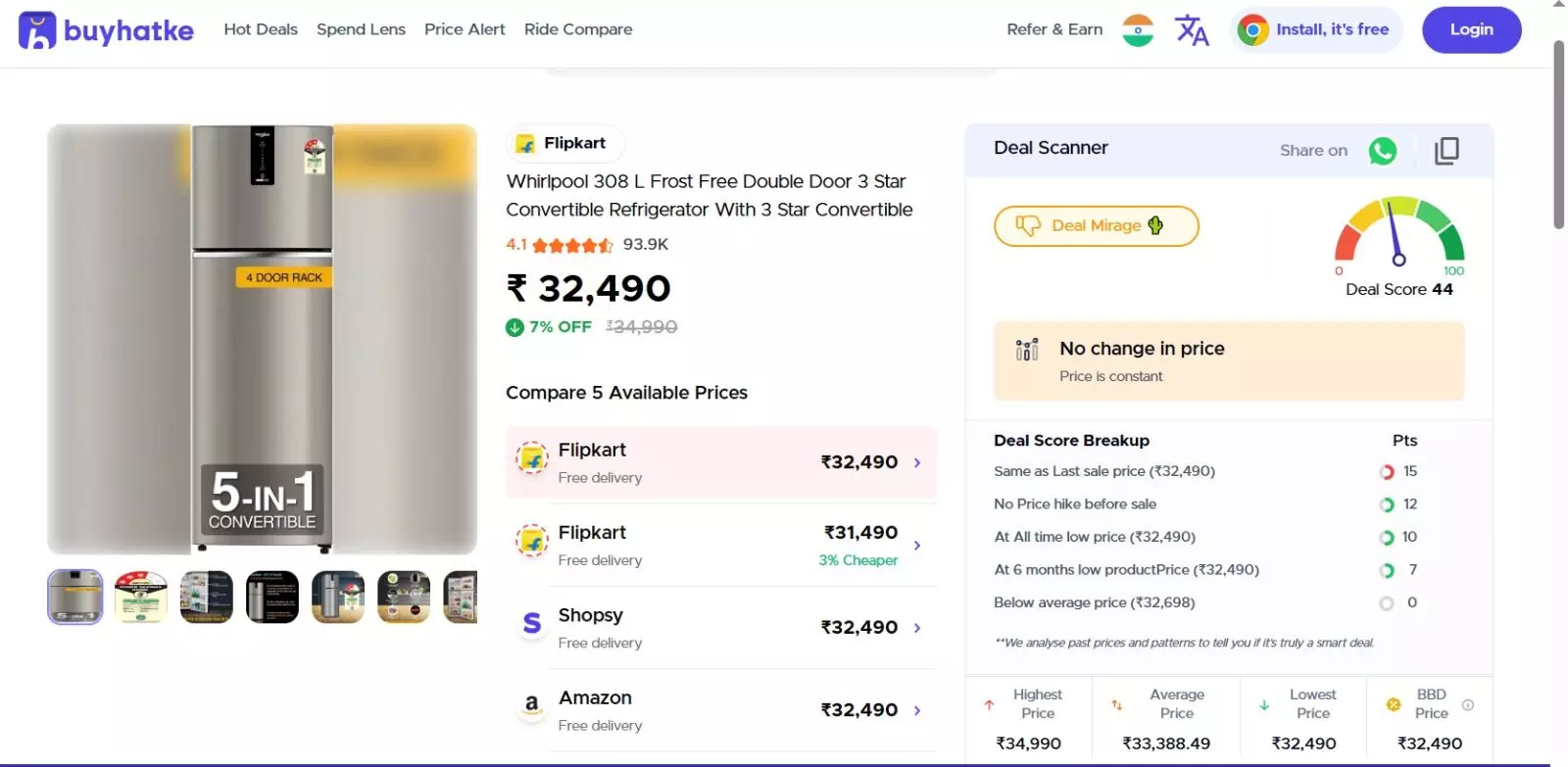
Task: Click Deal Mirage badge button
Action: (1096, 226)
